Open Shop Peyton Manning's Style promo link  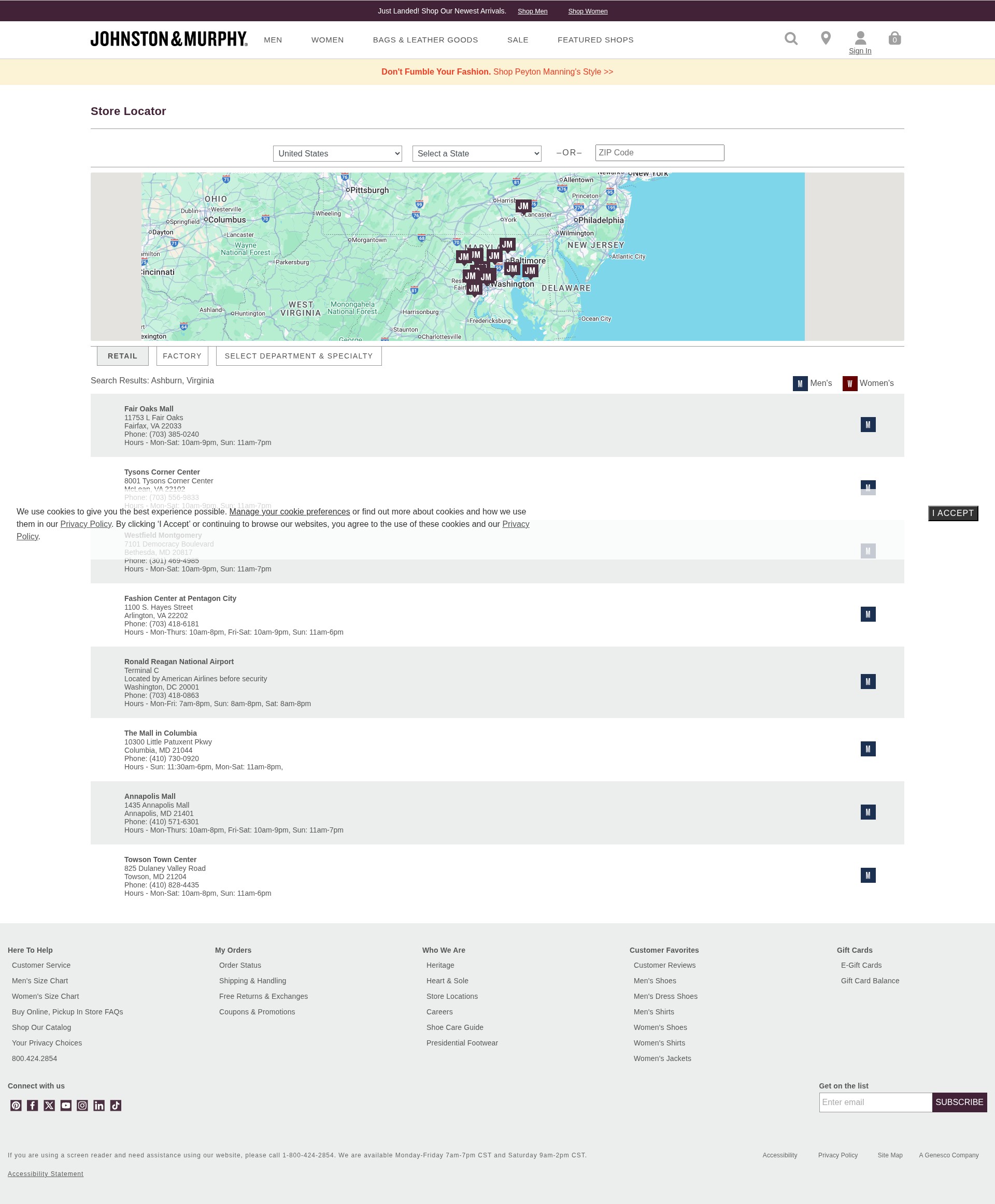click(553, 71)
